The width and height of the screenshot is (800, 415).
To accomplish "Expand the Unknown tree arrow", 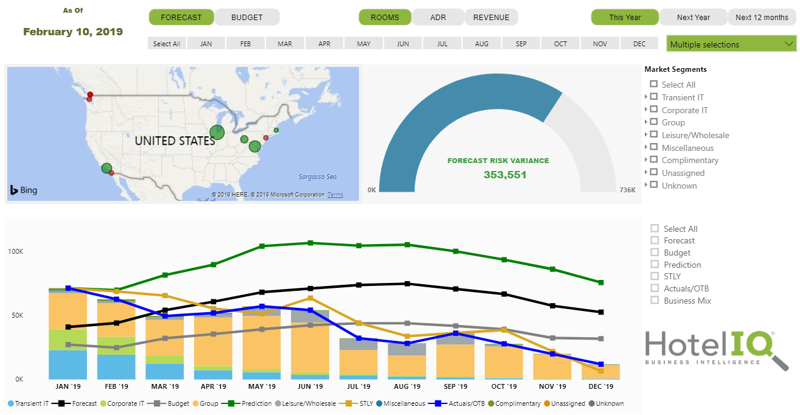I will (646, 185).
